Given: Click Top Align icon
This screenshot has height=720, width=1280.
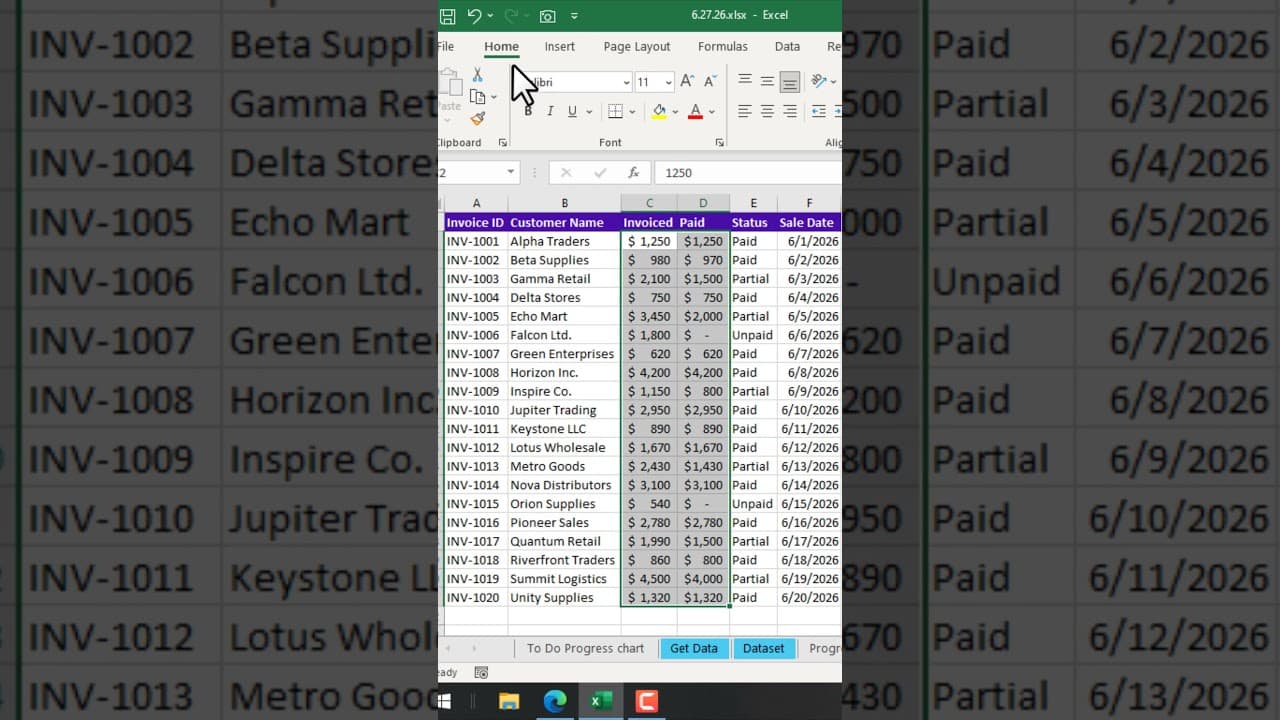Looking at the screenshot, I should (745, 81).
